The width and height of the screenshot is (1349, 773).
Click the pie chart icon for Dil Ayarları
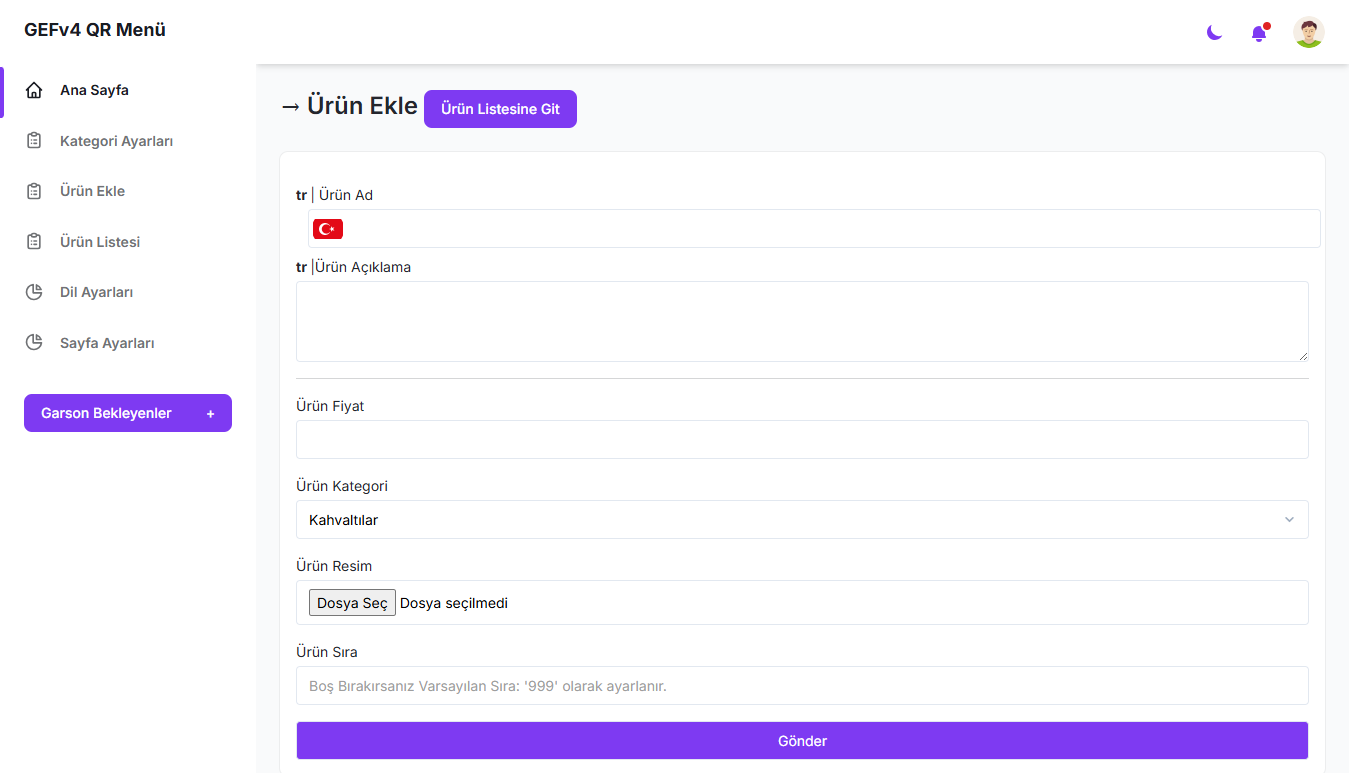pos(34,292)
